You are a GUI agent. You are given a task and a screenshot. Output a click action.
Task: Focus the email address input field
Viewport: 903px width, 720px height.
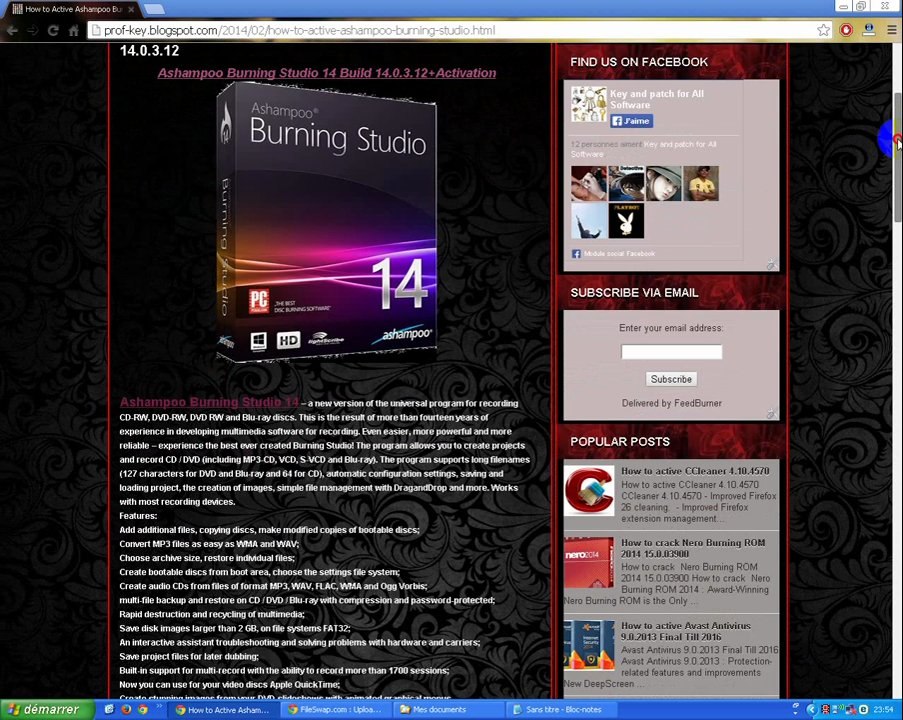coord(671,352)
